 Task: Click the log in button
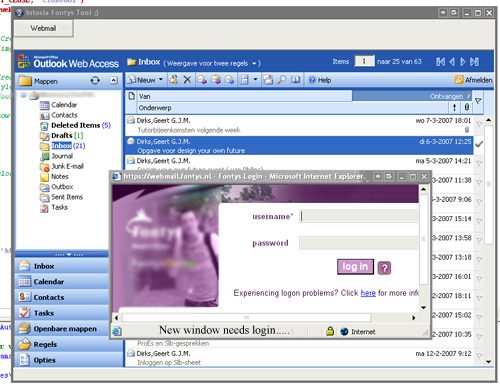[x=355, y=267]
